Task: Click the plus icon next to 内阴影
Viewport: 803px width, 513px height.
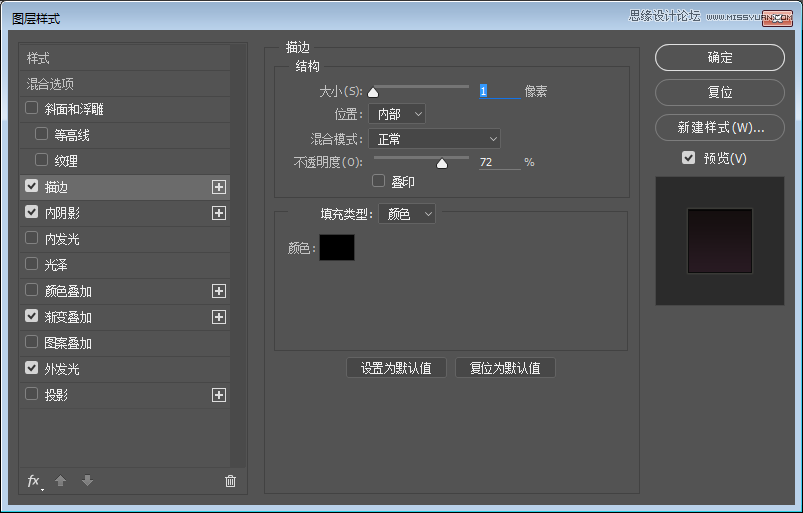Action: click(219, 213)
